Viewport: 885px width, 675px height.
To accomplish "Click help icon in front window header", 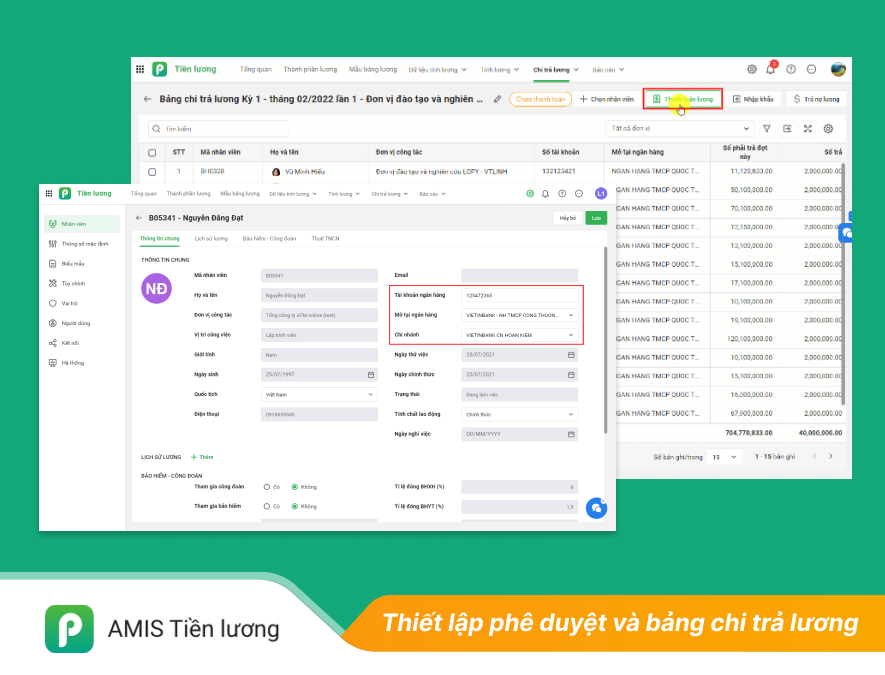I will (x=562, y=194).
